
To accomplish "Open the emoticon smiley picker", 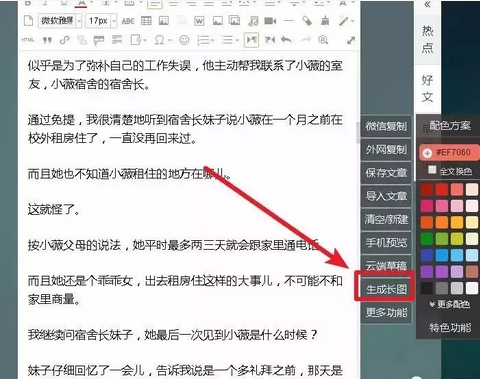I will (184, 40).
